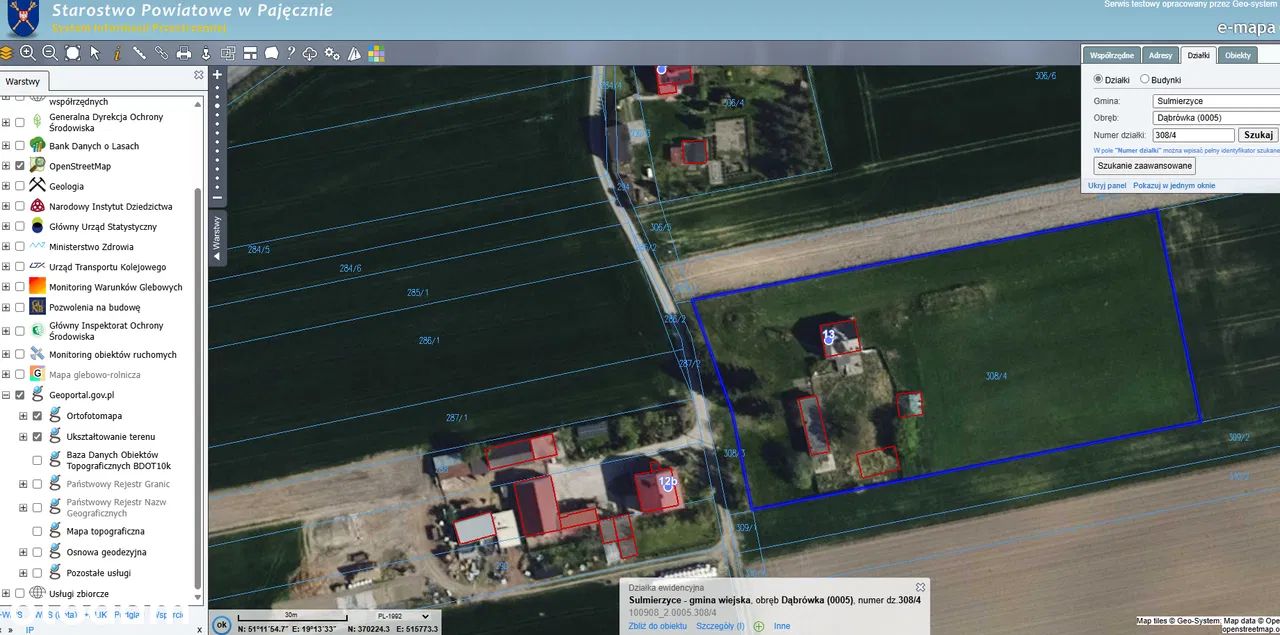Open the print map tool
The height and width of the screenshot is (635, 1280).
point(184,53)
